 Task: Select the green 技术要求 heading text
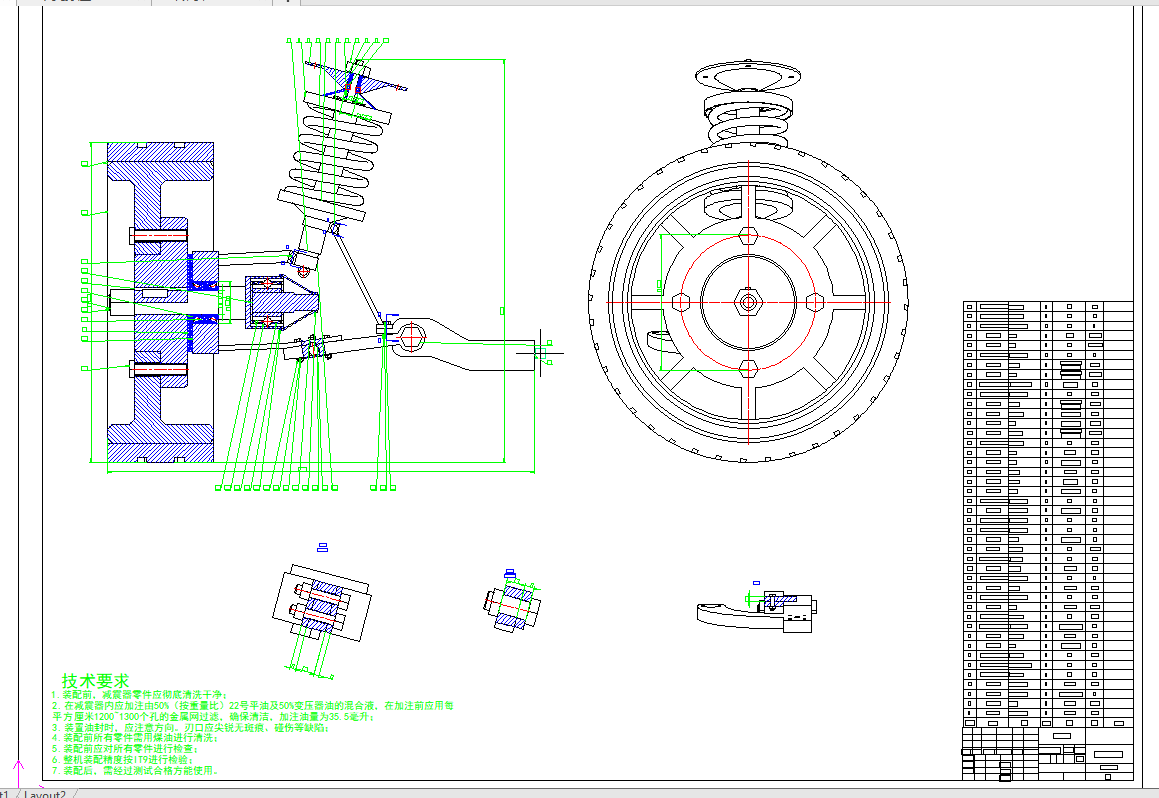pyautogui.click(x=95, y=680)
